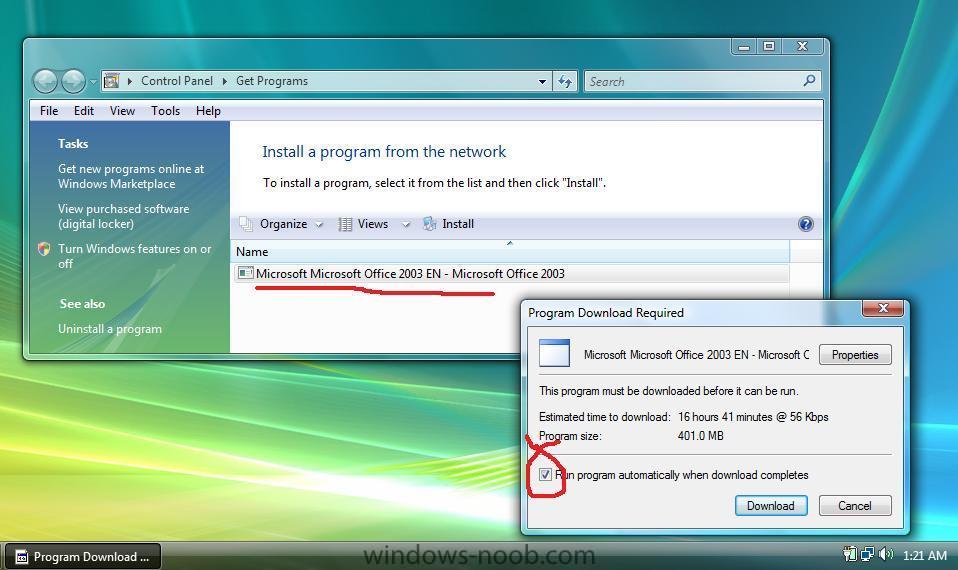Click the Back navigation arrow
Screen dimensions: 958x570
(45, 81)
